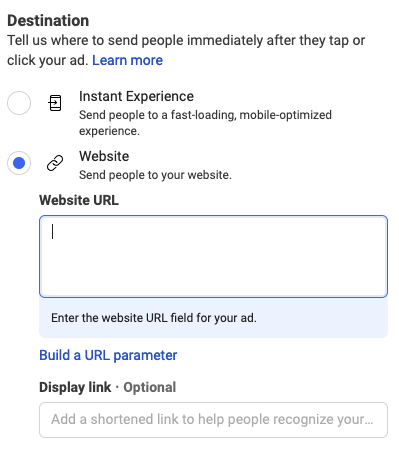Click the Website option title text
Screen dimensions: 399x451
pyautogui.click(x=104, y=156)
